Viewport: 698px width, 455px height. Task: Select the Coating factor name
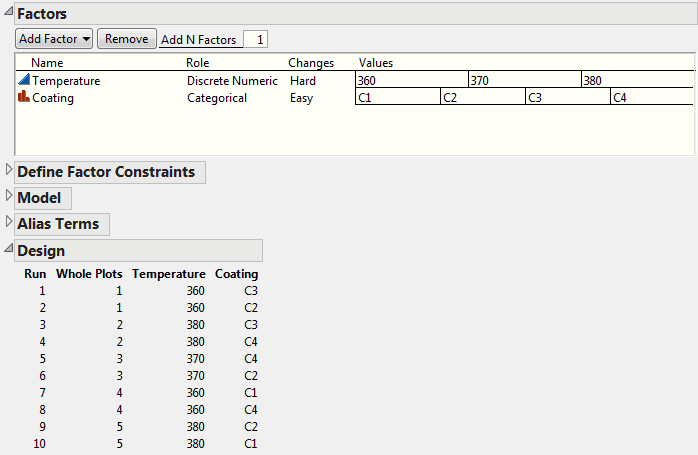[53, 98]
